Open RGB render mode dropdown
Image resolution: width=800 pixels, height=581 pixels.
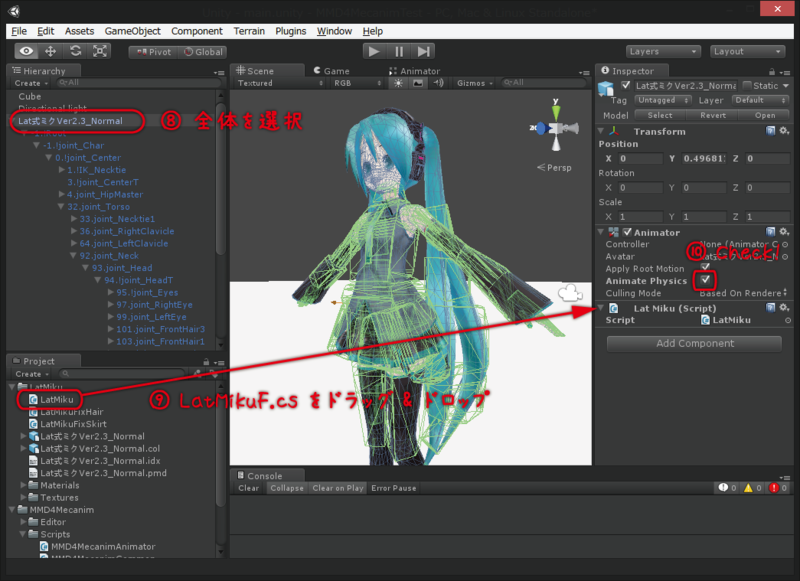pyautogui.click(x=357, y=83)
